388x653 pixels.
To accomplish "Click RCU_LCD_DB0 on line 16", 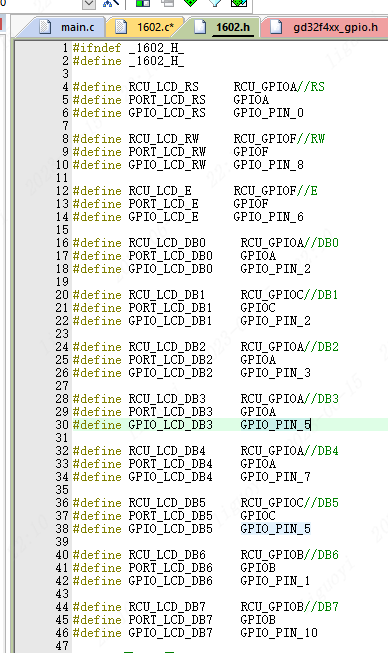I will 167,243.
